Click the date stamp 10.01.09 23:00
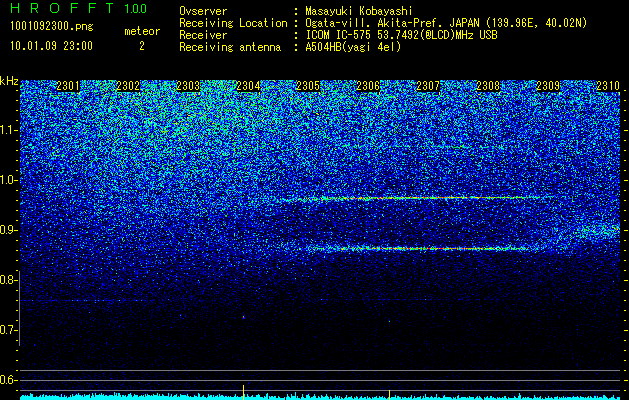Image resolution: width=629 pixels, height=400 pixels. tap(51, 46)
